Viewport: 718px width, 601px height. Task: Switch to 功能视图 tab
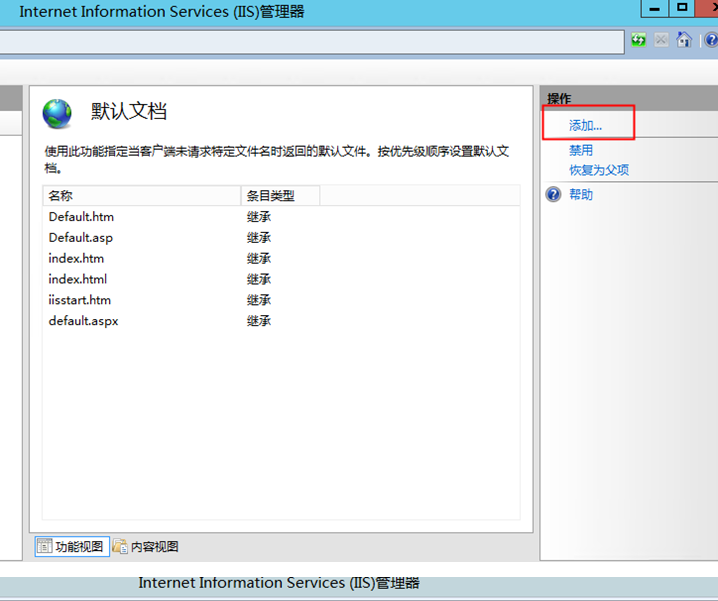(x=72, y=546)
